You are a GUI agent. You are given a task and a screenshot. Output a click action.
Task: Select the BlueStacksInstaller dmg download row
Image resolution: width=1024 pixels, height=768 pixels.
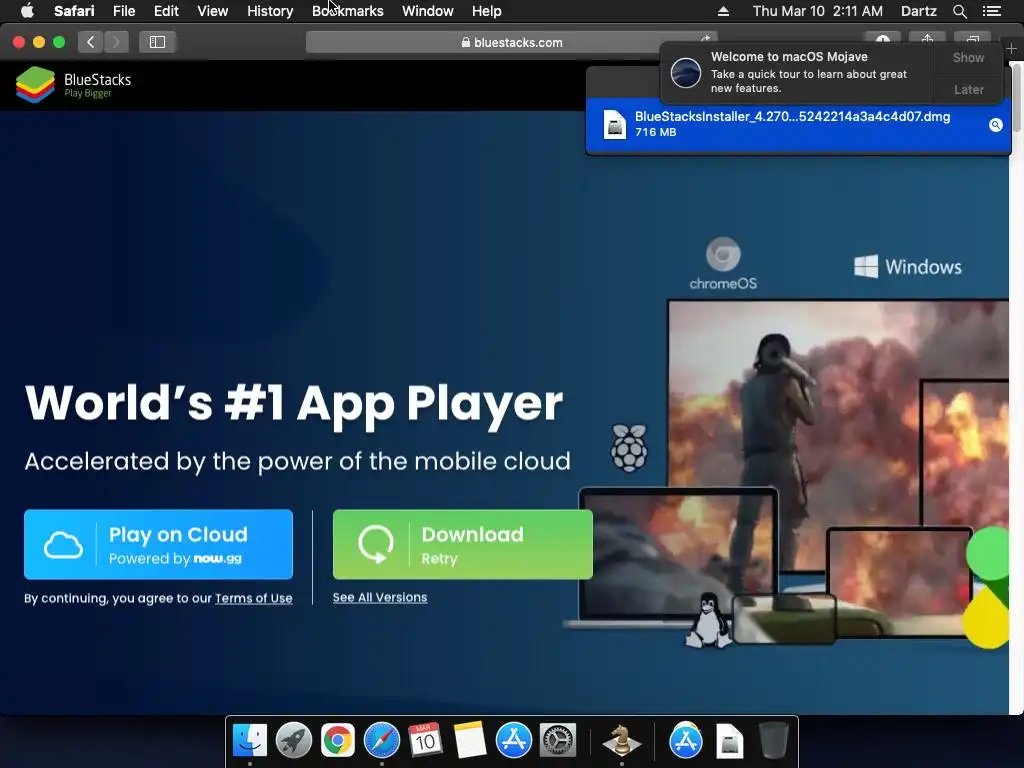[798, 125]
